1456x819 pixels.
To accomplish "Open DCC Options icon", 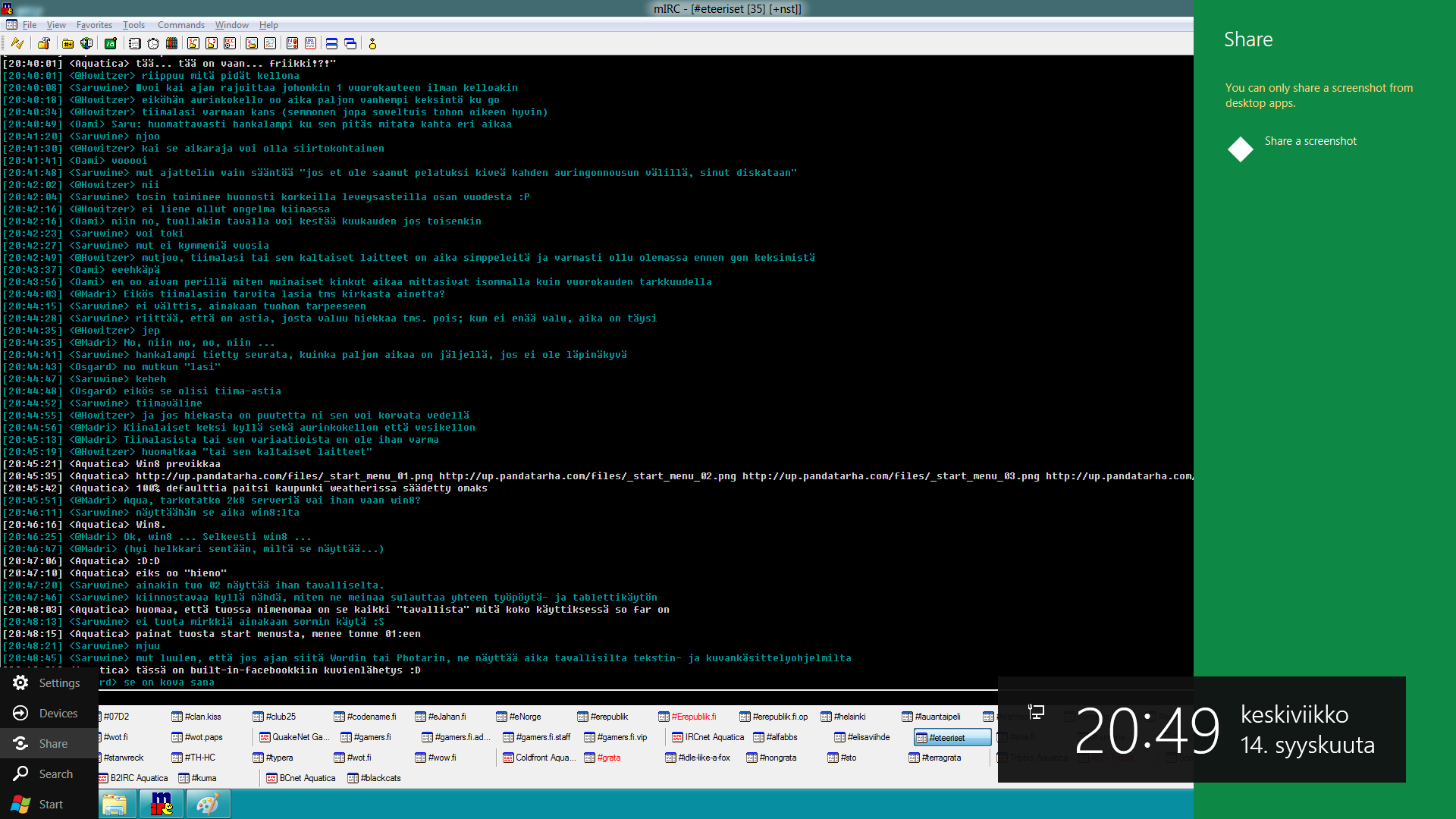I will [230, 43].
